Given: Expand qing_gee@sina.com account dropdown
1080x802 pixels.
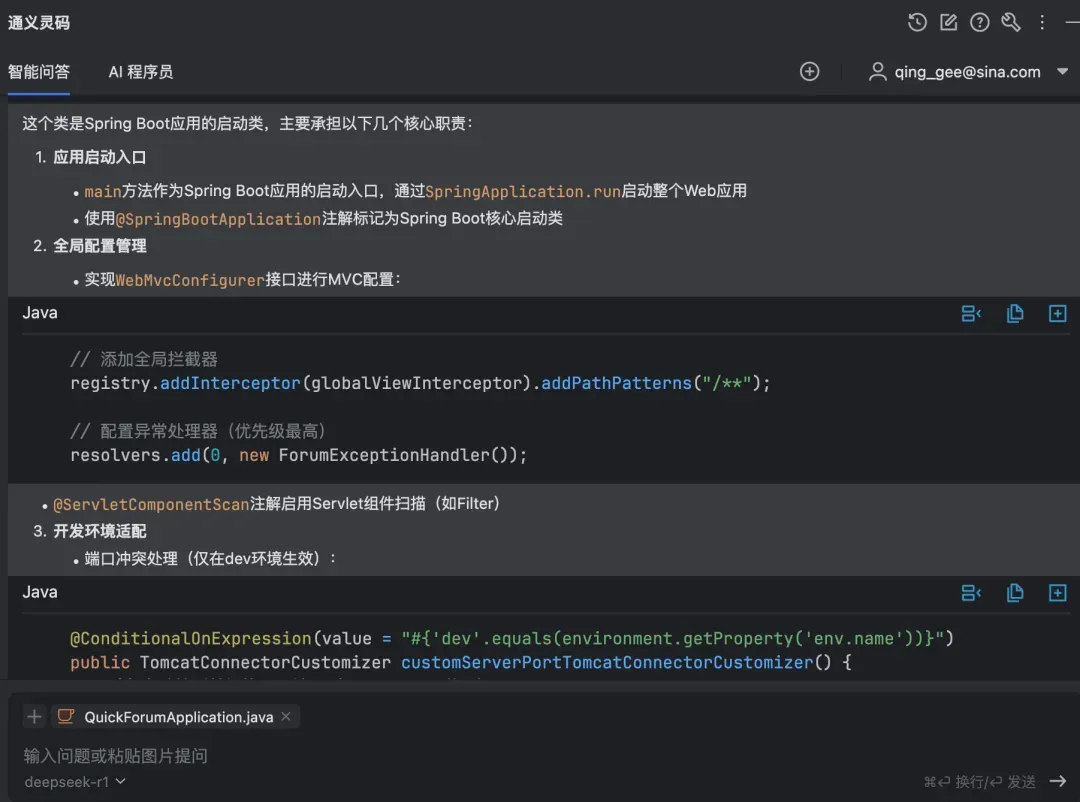Looking at the screenshot, I should (1062, 72).
